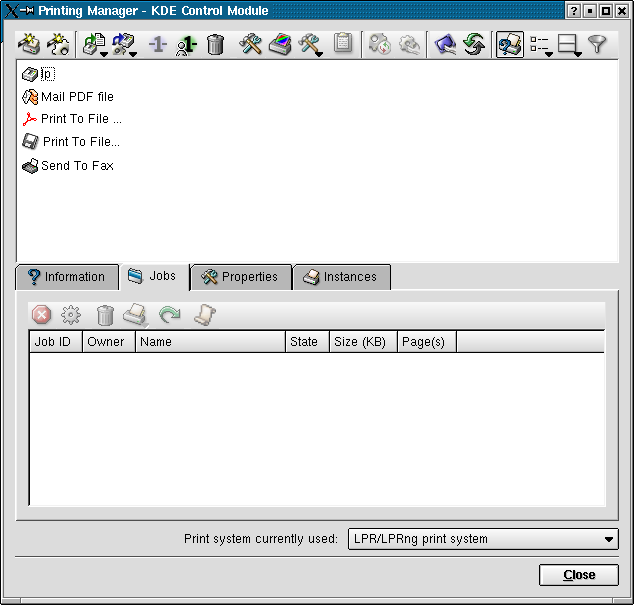The image size is (634, 605).
Task: Switch to the Properties tab
Action: [x=241, y=277]
